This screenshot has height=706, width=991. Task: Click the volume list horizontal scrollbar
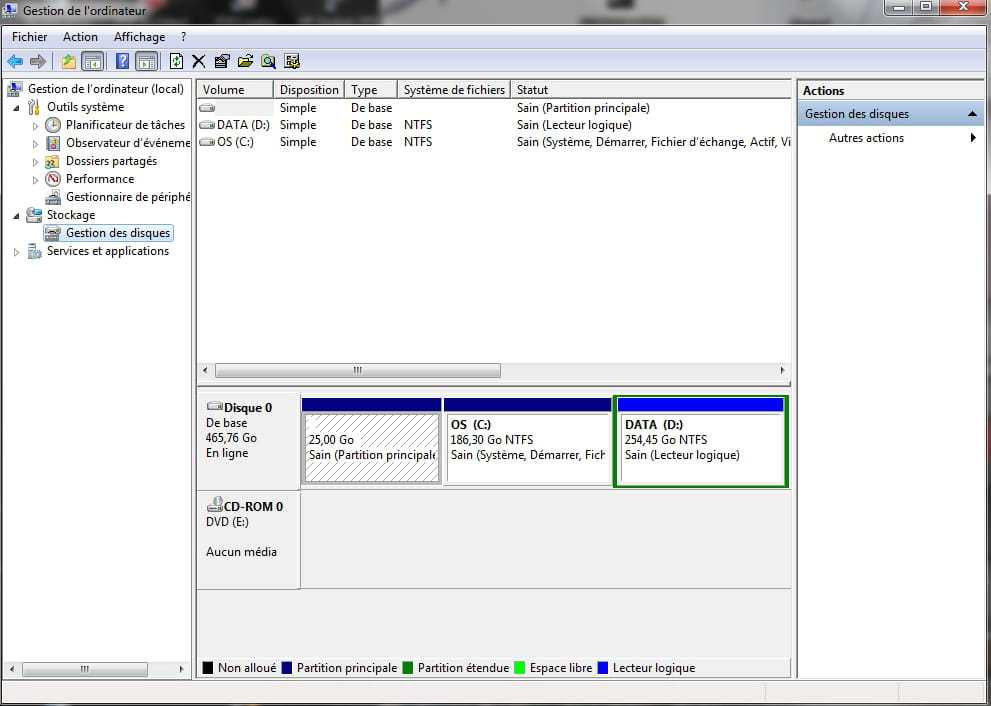[357, 370]
